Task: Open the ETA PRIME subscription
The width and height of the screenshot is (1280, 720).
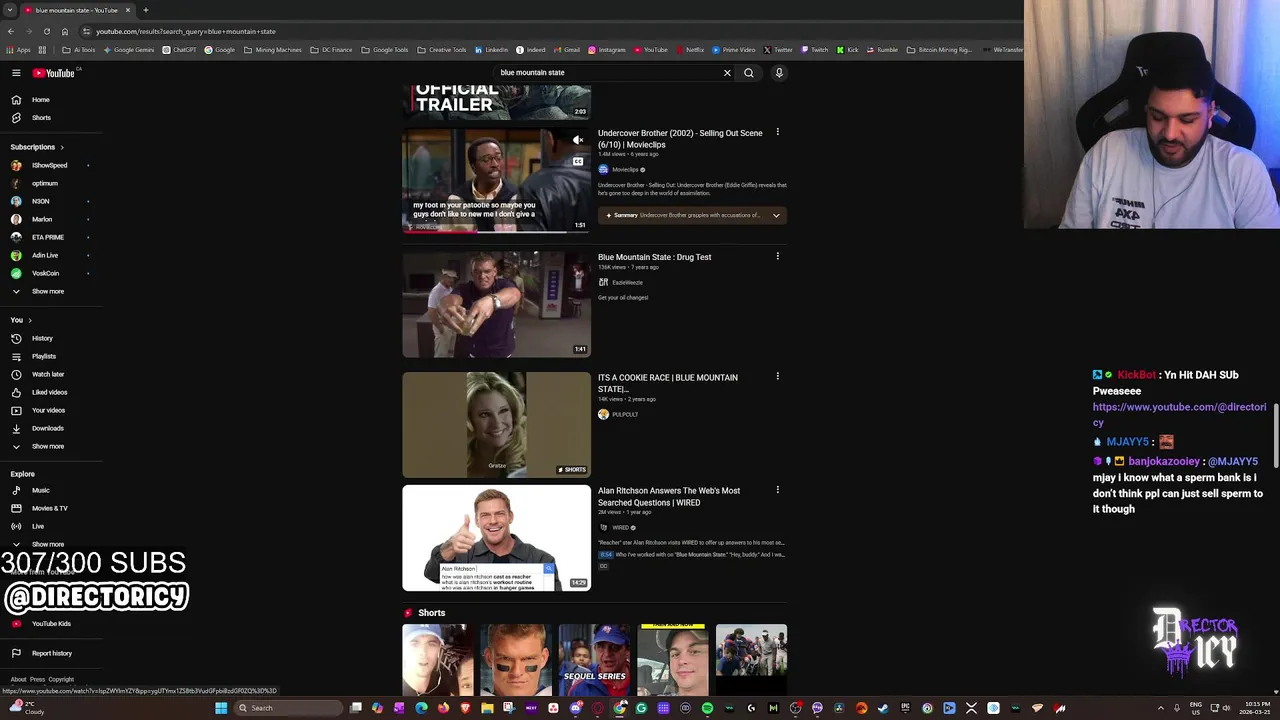Action: 50,237
